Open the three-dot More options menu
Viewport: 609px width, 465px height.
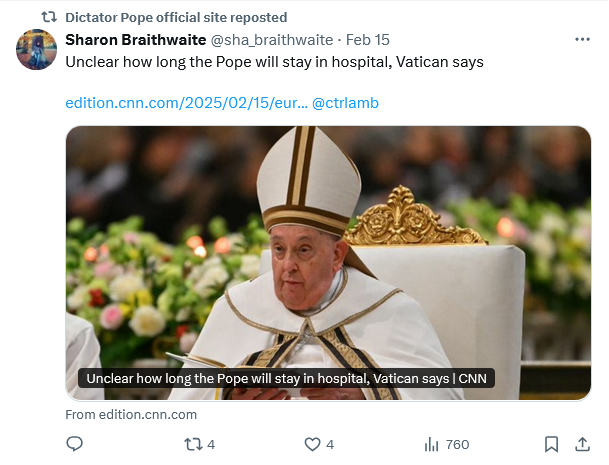[x=582, y=39]
